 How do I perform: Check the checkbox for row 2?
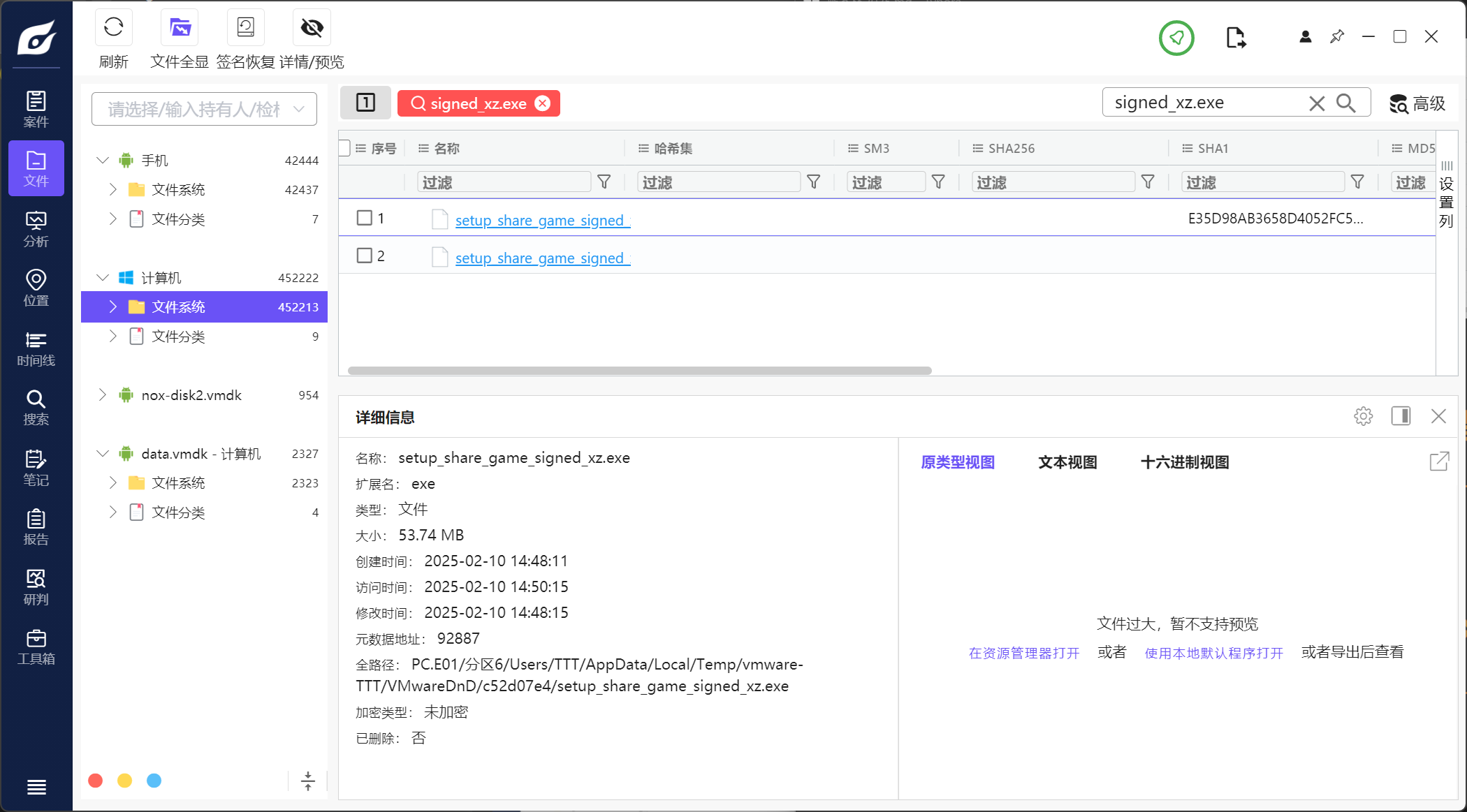tap(364, 256)
